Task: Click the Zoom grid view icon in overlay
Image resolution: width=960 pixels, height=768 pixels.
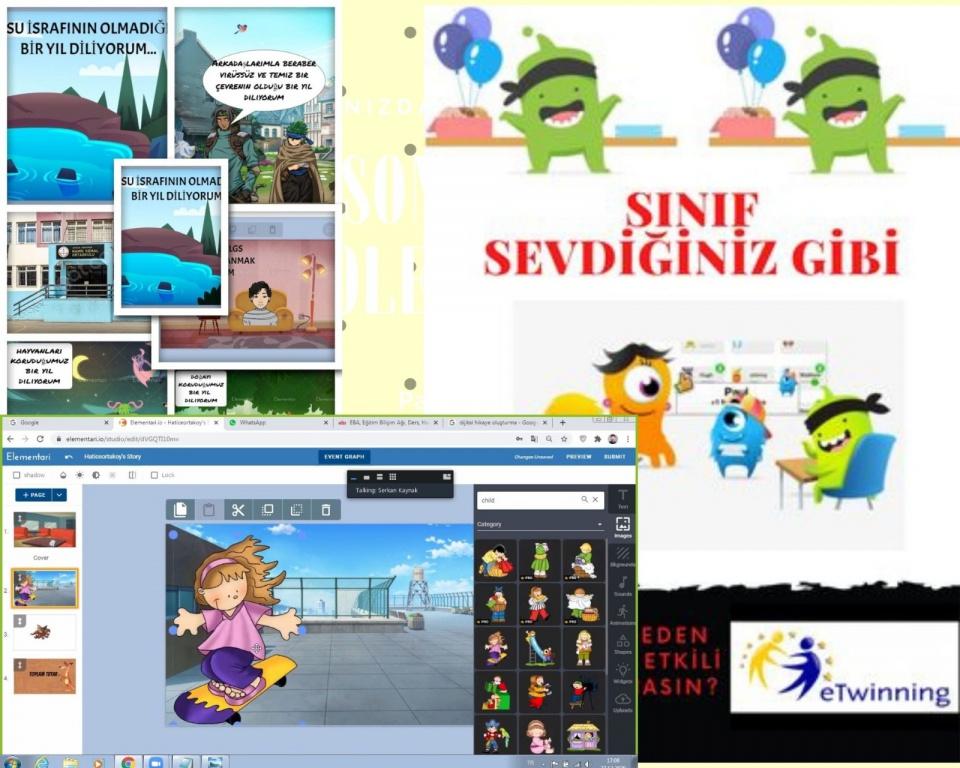Action: point(392,476)
